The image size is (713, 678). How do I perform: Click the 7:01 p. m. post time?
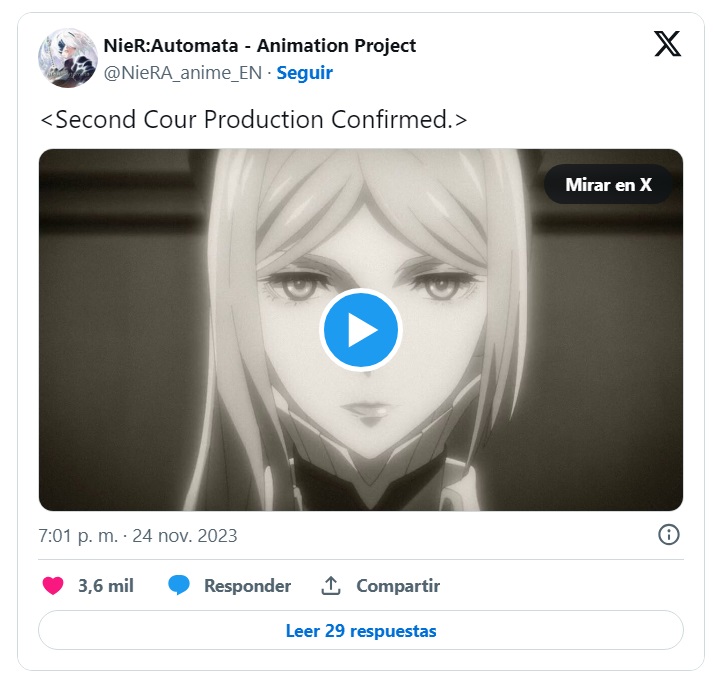click(78, 536)
